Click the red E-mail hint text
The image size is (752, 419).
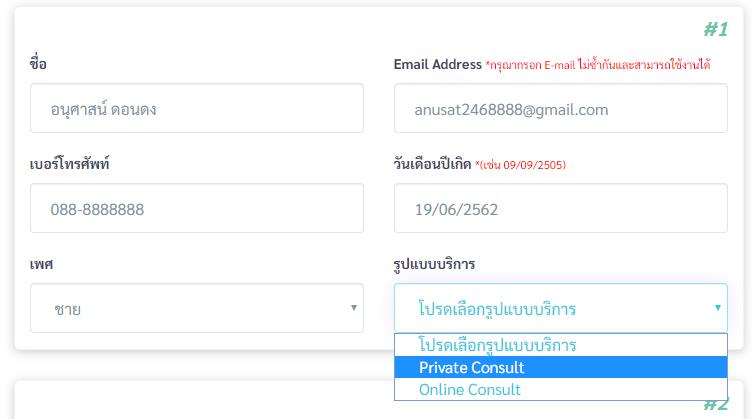coord(598,65)
